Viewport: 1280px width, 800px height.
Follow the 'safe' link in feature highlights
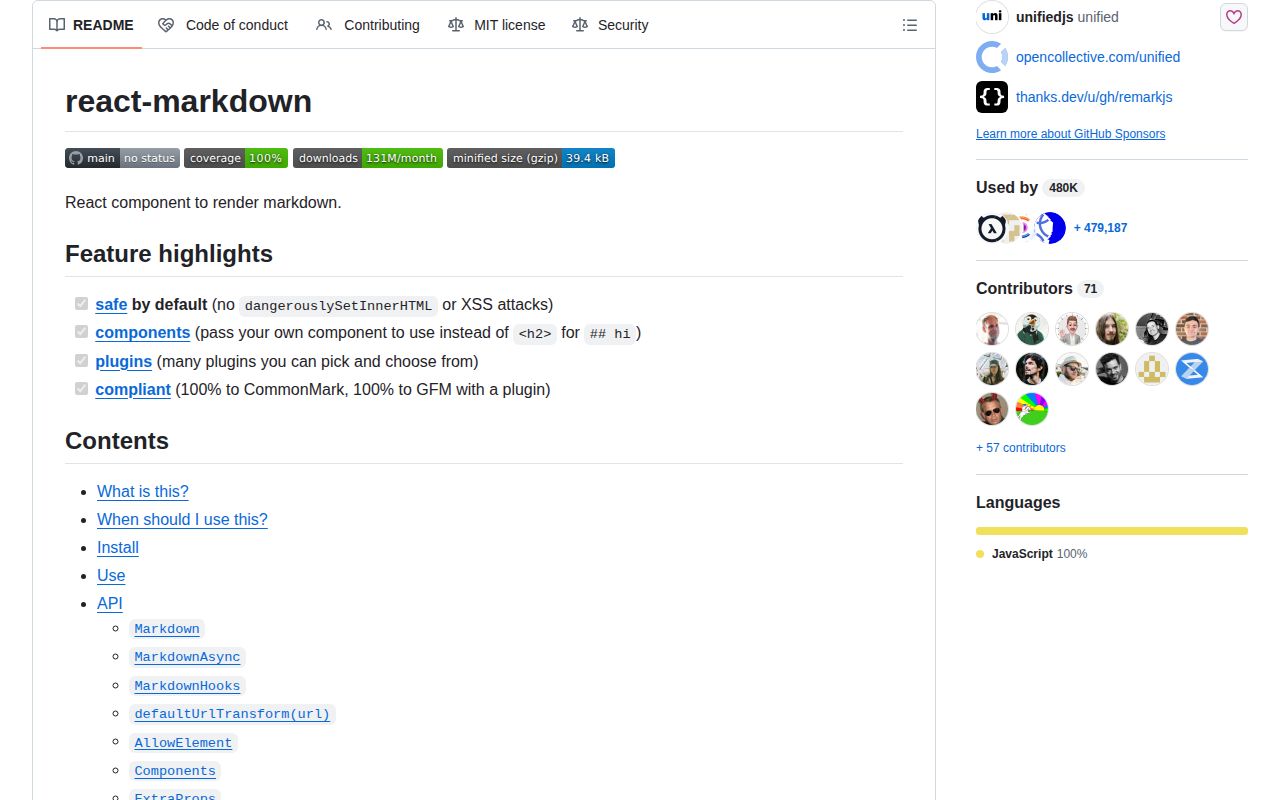pos(111,304)
